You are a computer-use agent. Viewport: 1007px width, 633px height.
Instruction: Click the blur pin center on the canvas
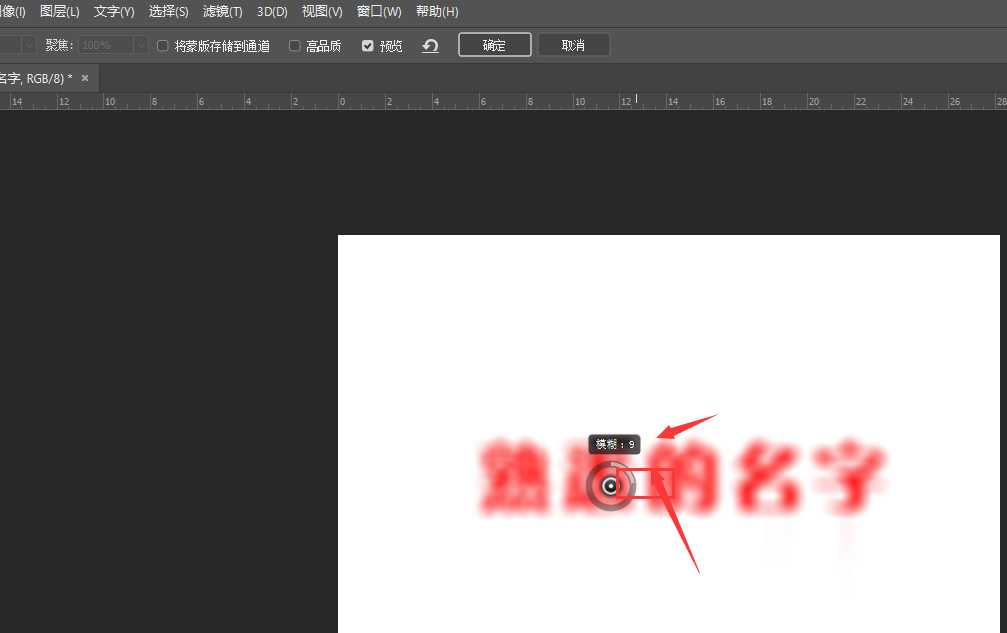pyautogui.click(x=610, y=487)
